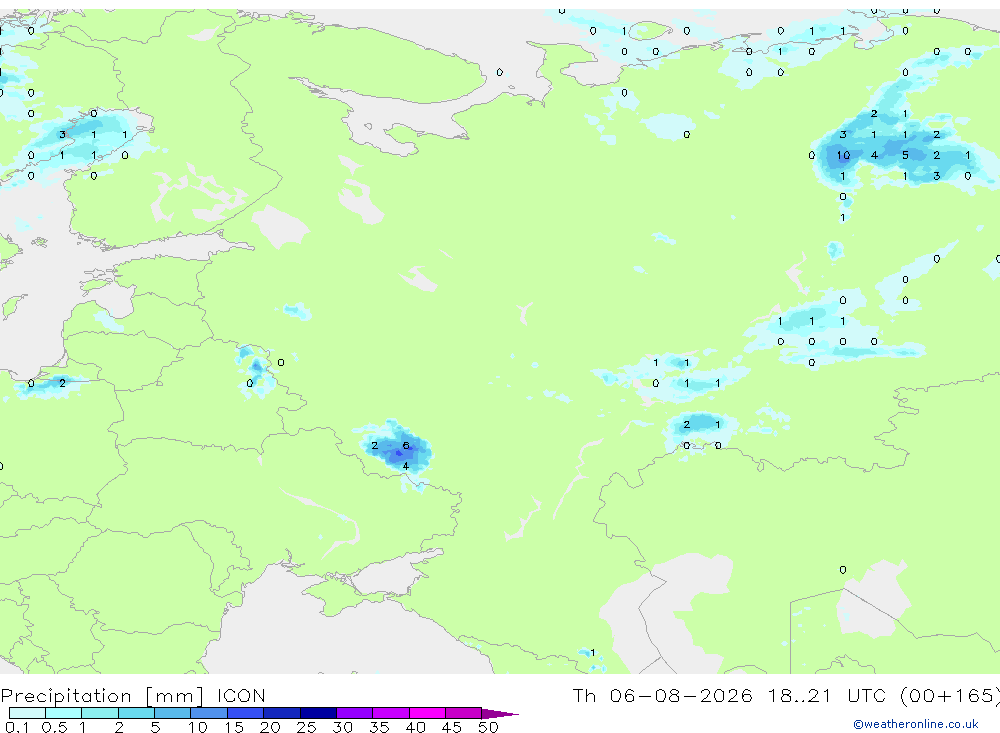The image size is (1000, 733).
Task: Click the legend tick label '0.1'
Action: (17, 727)
